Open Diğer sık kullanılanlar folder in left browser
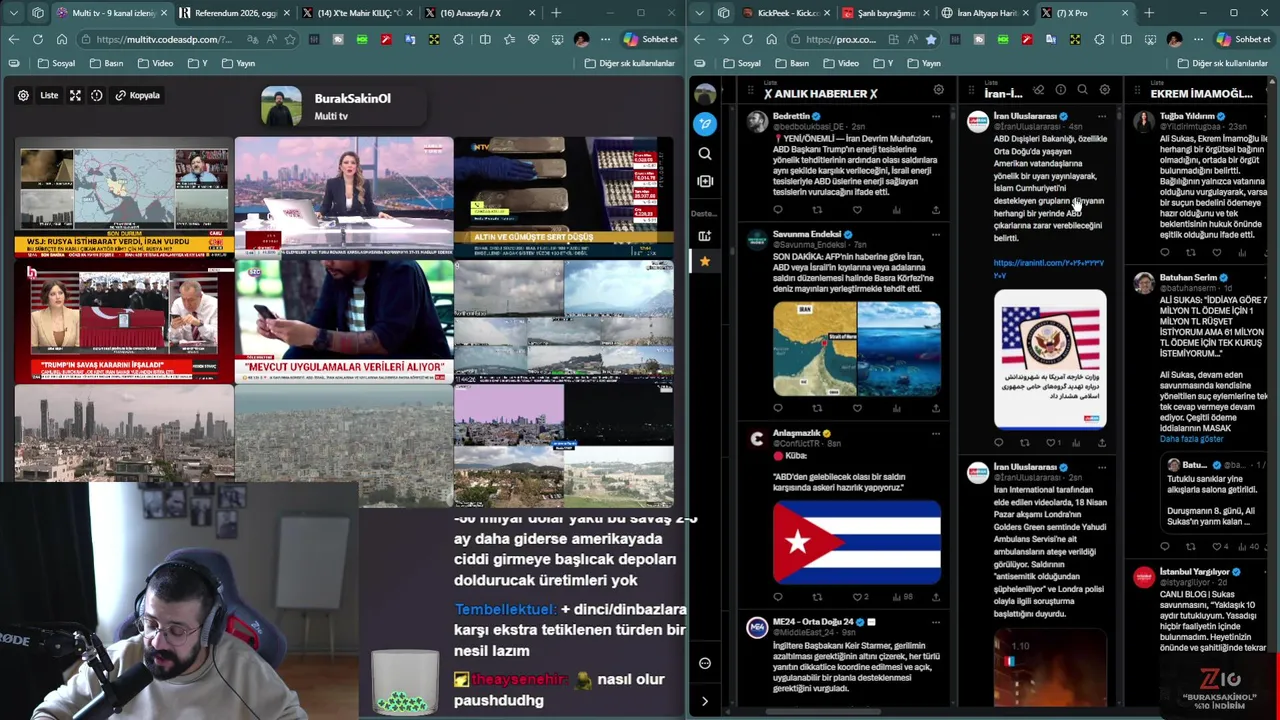 pos(629,63)
